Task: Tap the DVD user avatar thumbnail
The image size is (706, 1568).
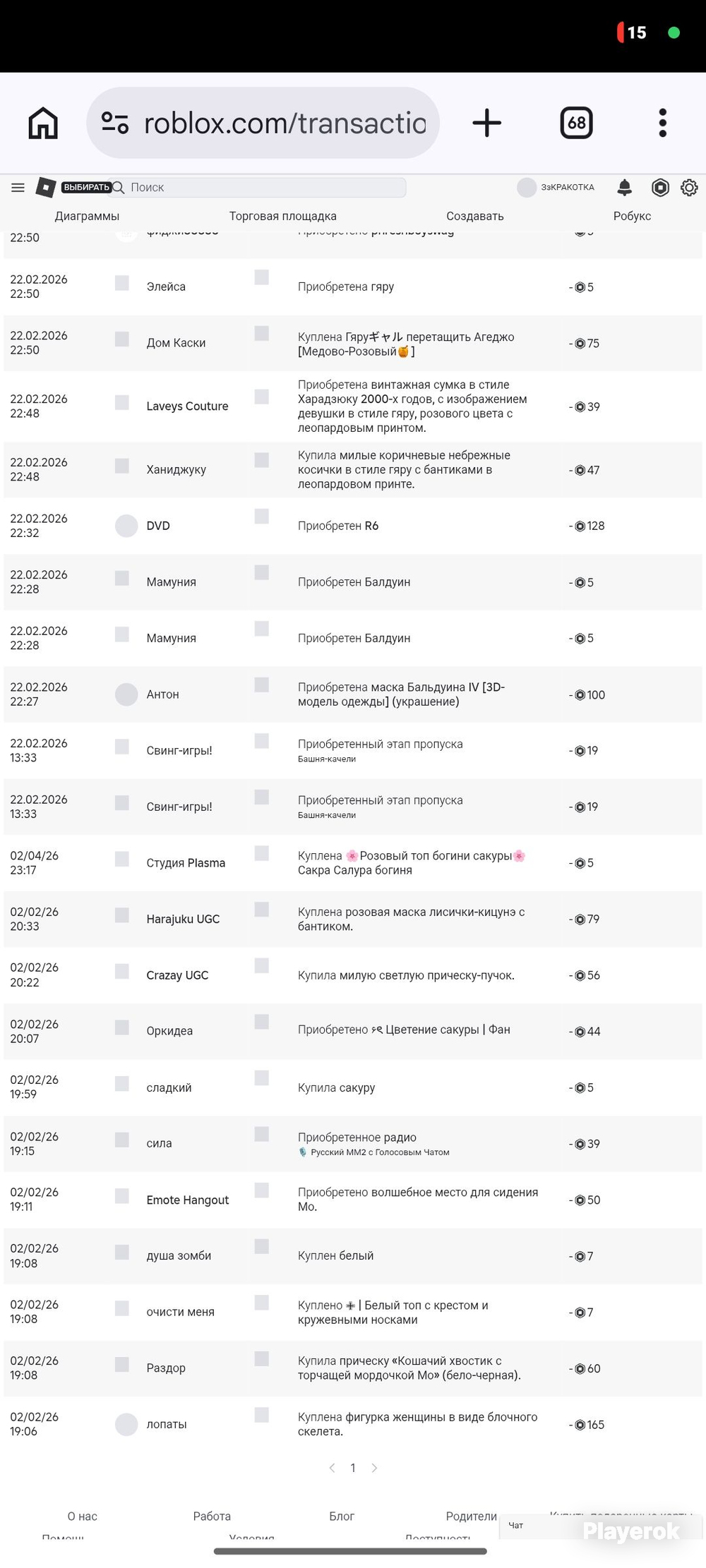Action: click(126, 526)
